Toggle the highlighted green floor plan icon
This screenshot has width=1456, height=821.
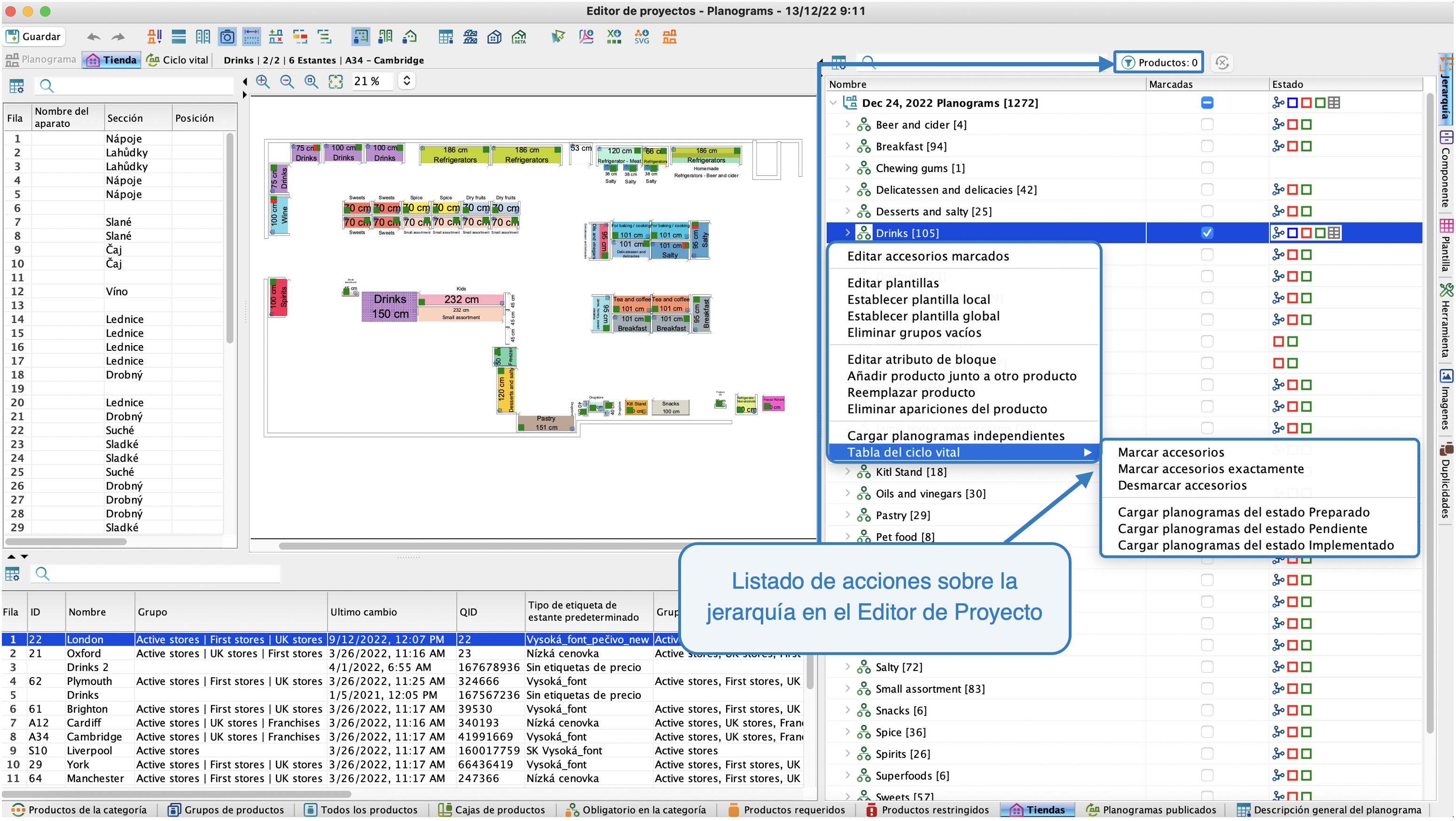pyautogui.click(x=360, y=37)
